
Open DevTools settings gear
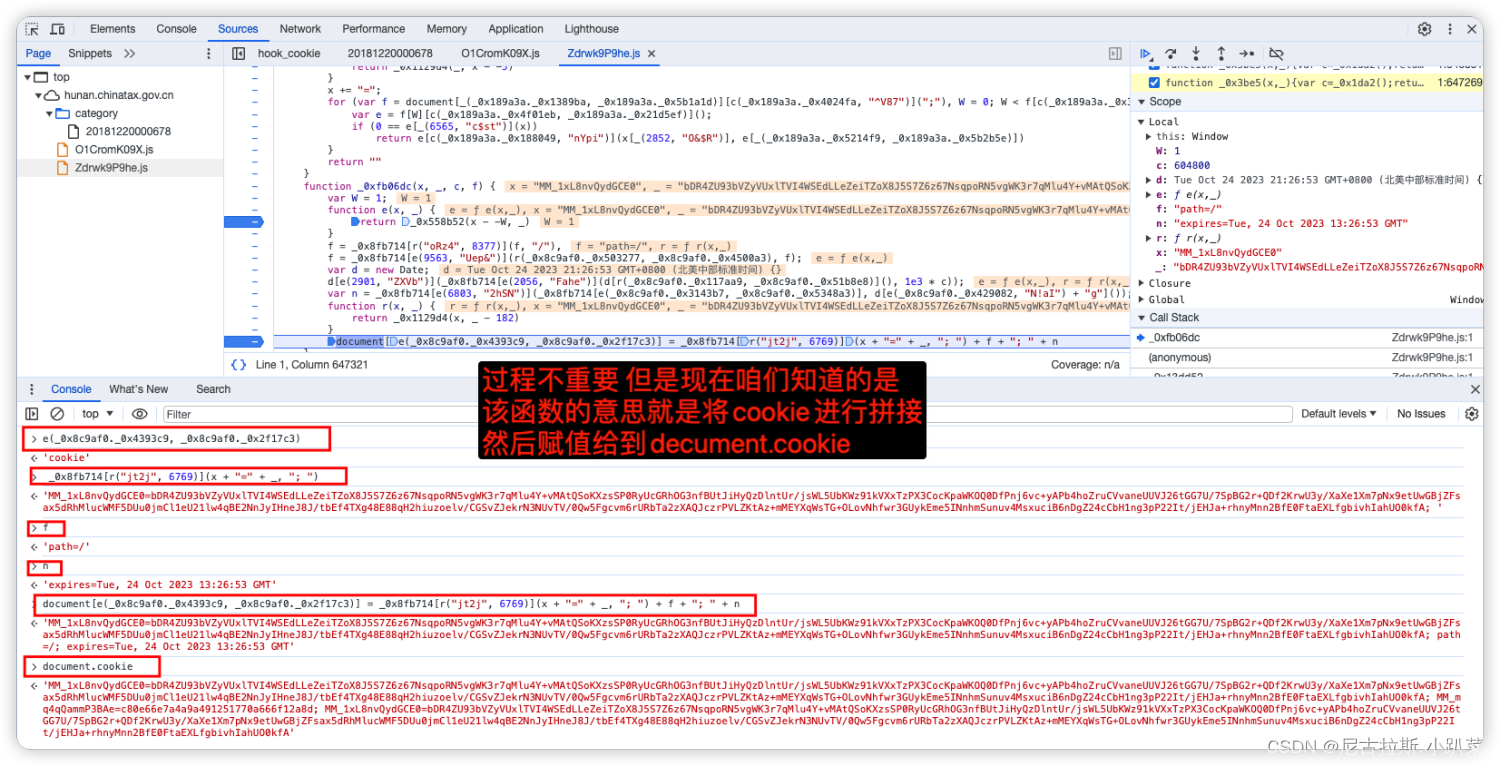point(1424,28)
